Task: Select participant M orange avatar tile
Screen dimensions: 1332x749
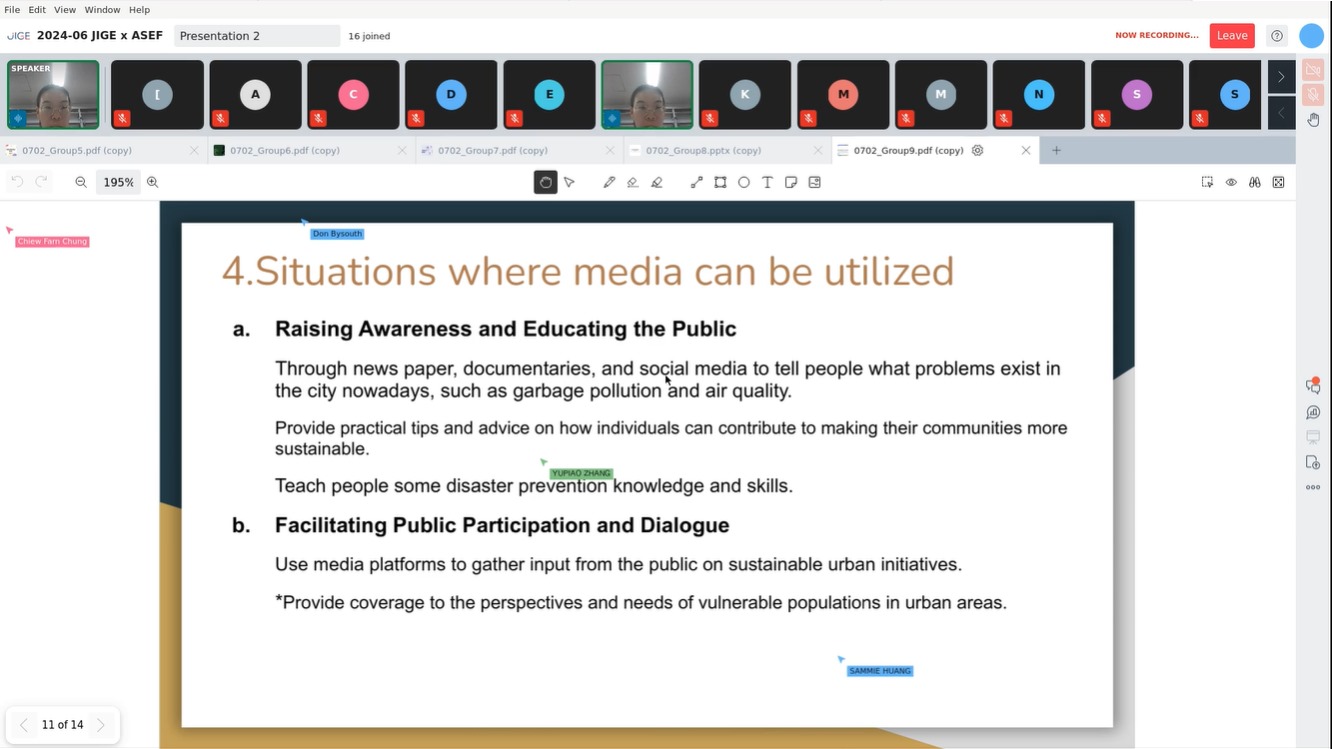Action: [x=843, y=94]
